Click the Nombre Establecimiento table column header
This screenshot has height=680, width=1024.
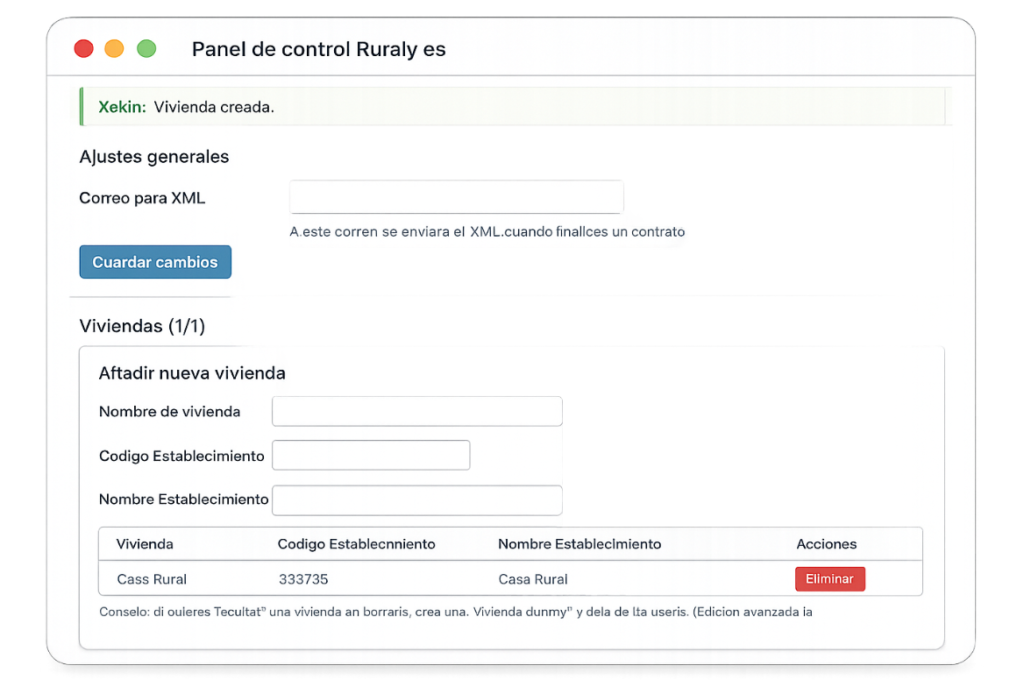tap(579, 544)
